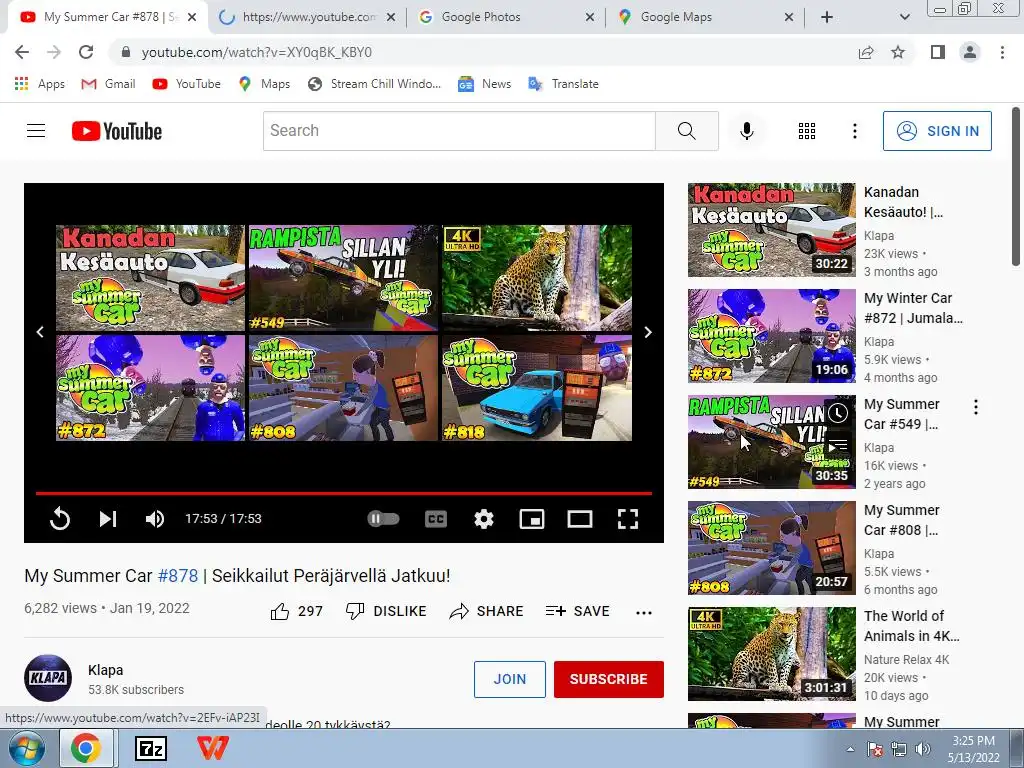Add #549 video to queue icon
Image resolution: width=1024 pixels, height=768 pixels.
(839, 445)
